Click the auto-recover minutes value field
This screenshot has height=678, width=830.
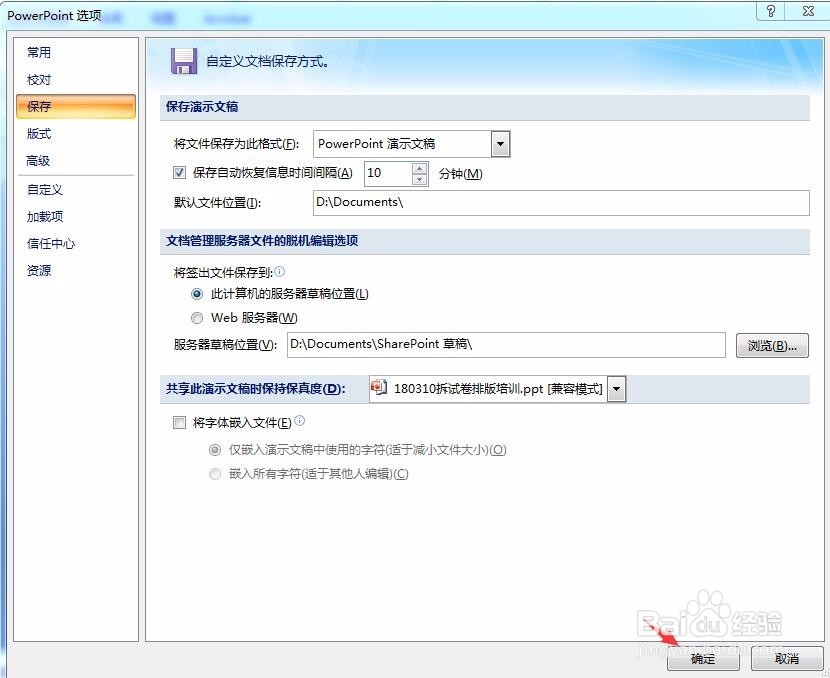click(x=387, y=174)
